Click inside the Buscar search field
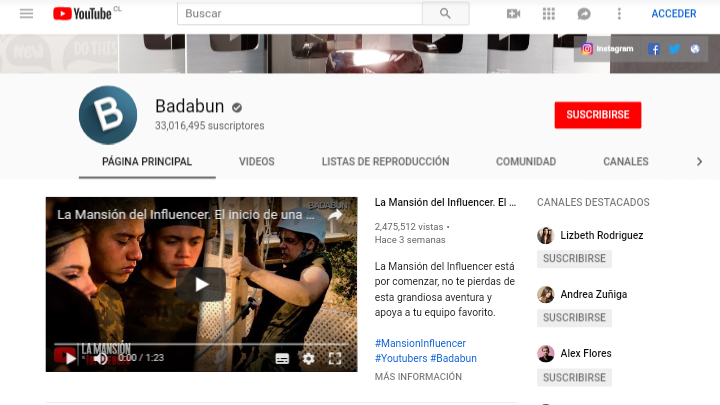 297,14
